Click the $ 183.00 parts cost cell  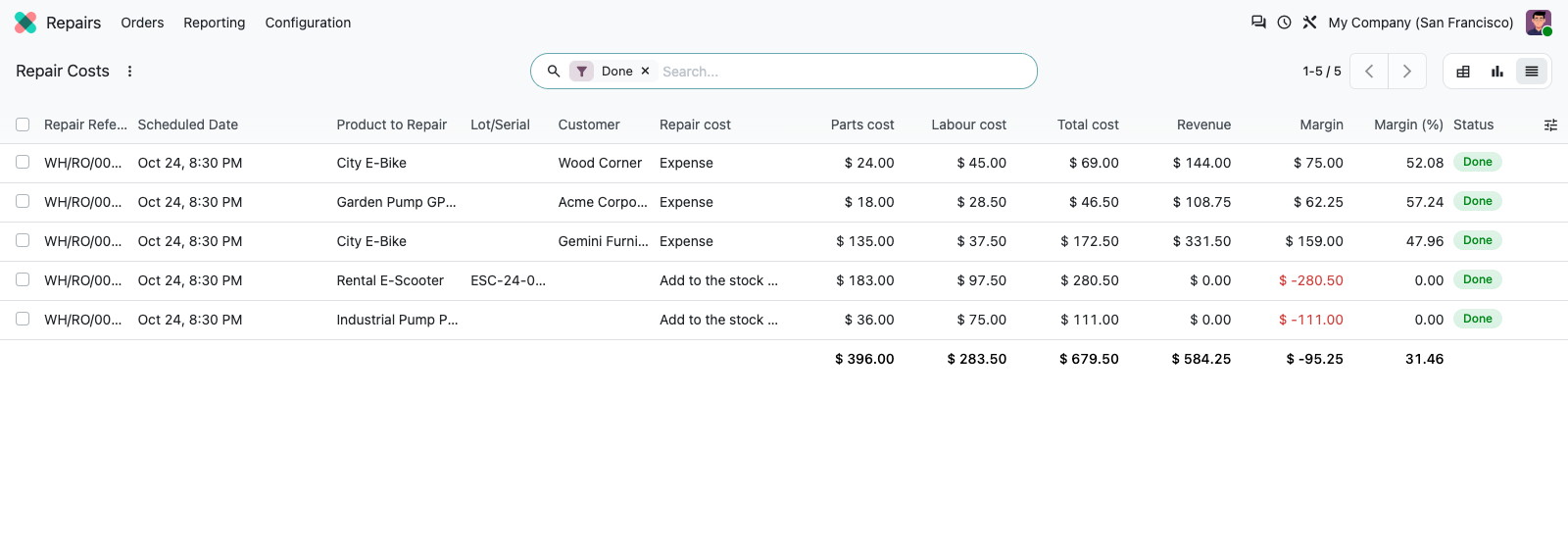(x=865, y=280)
